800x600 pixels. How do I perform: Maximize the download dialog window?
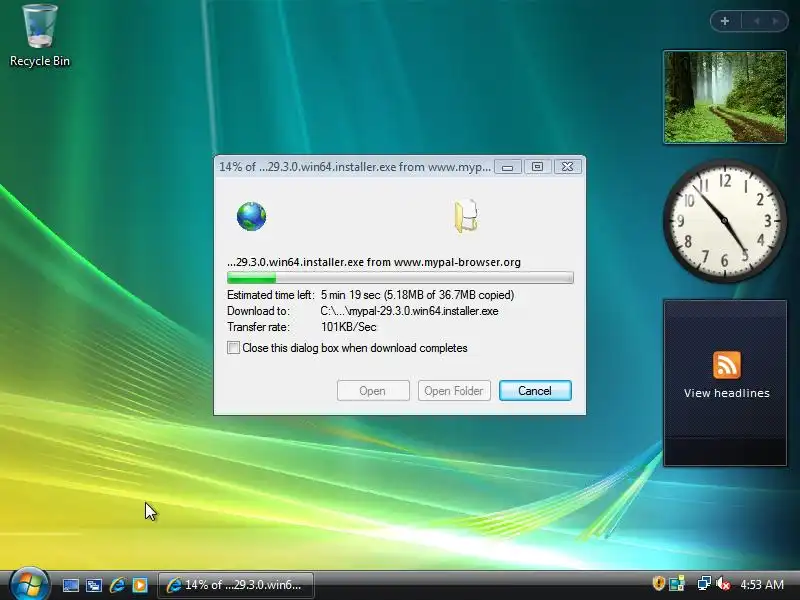point(537,167)
